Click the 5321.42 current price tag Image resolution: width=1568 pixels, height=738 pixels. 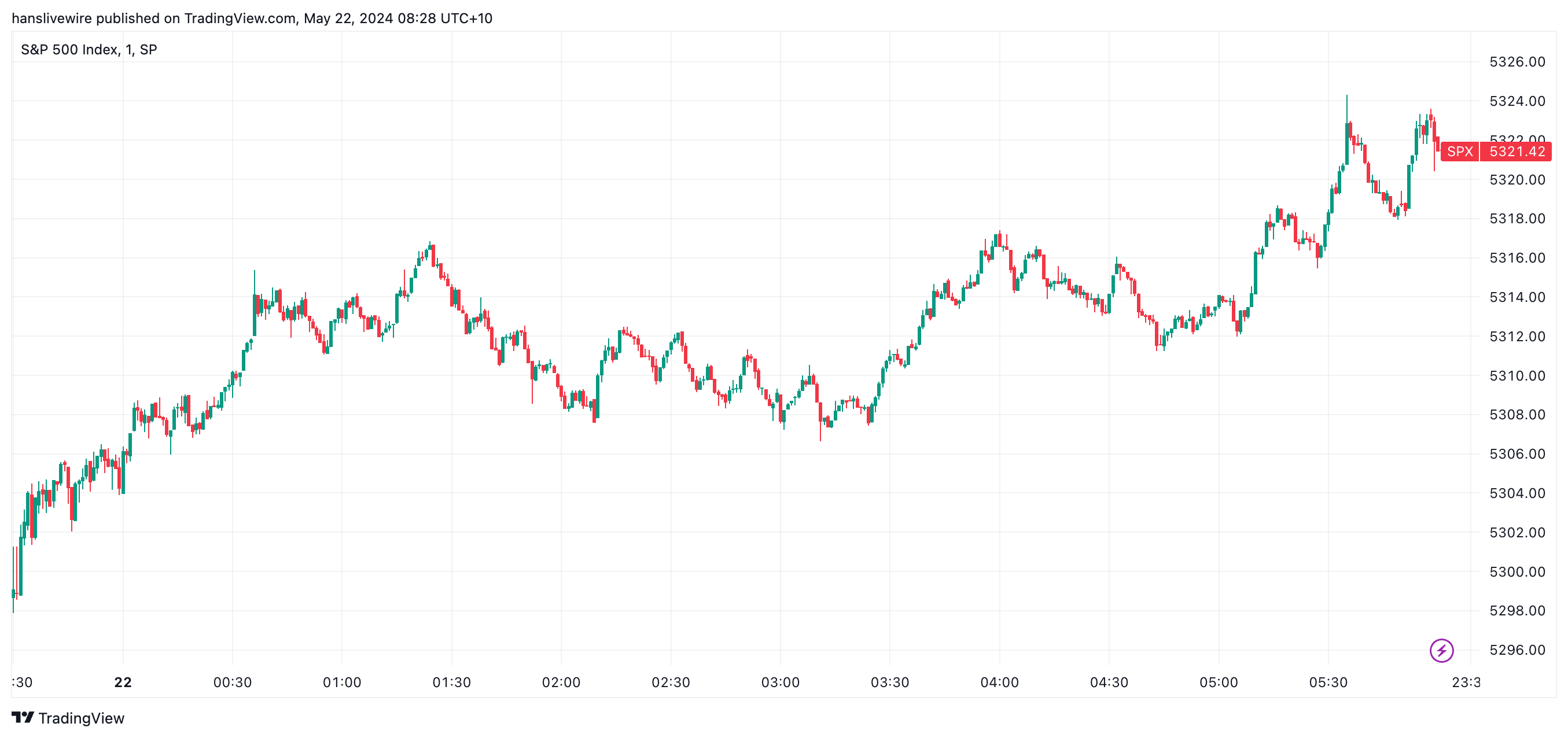pos(1517,152)
